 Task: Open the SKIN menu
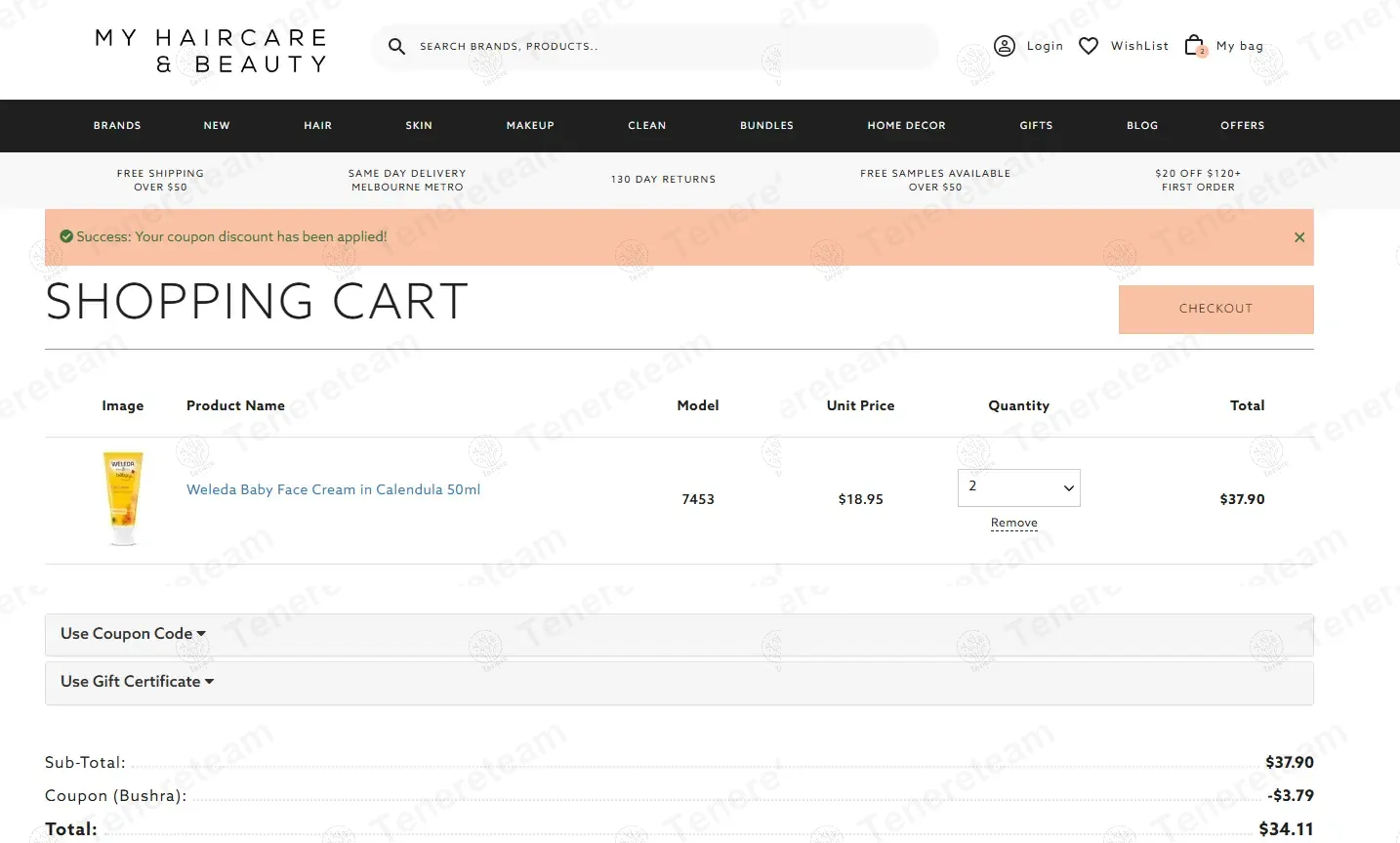419,125
